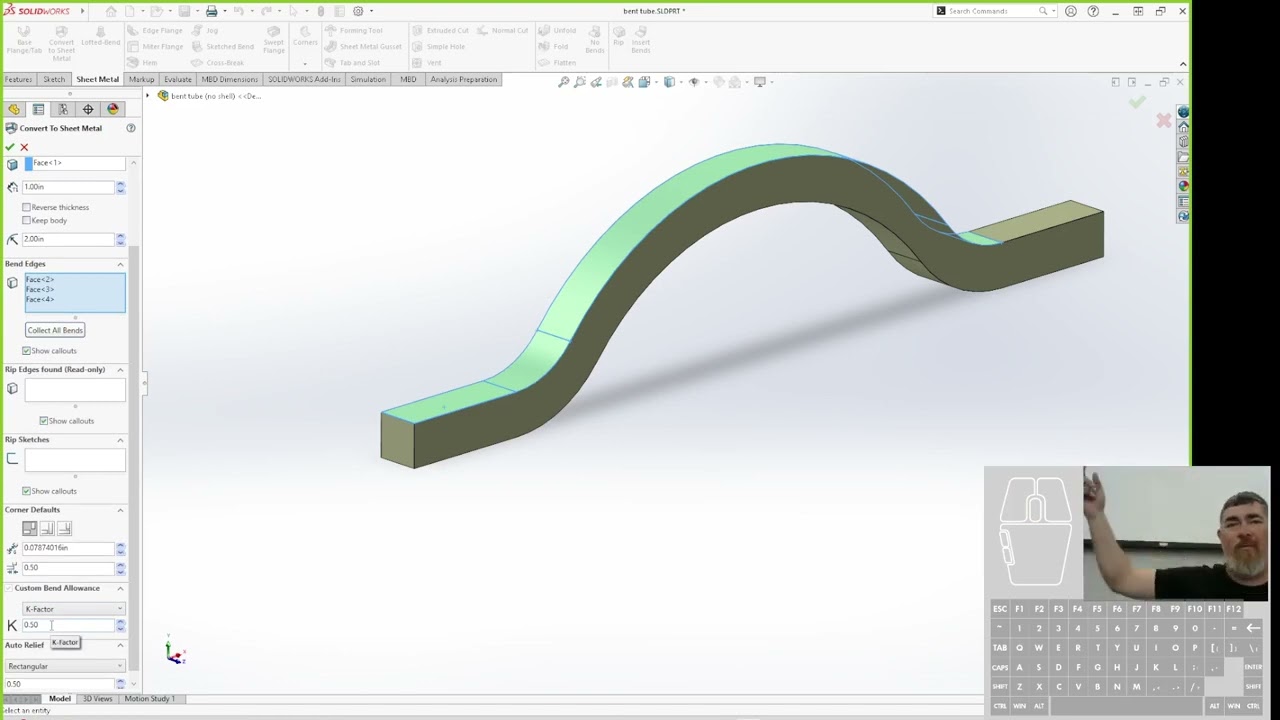Screen dimensions: 1280x720
Task: Switch to the PropertyManager tab icon
Action: [38, 109]
